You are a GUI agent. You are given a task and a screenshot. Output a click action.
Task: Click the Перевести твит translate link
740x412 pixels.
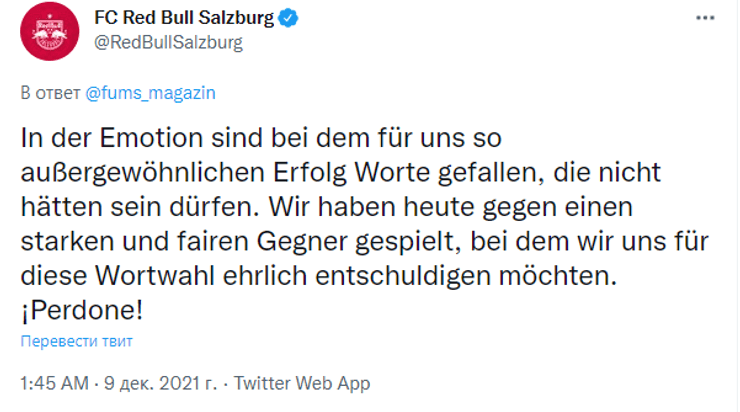pos(76,341)
